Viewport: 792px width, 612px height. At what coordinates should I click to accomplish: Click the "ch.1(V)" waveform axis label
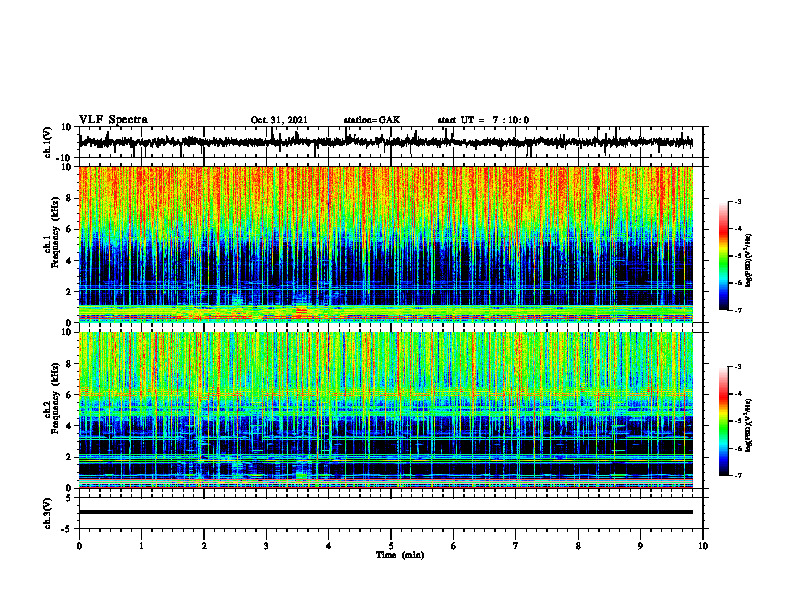click(48, 142)
